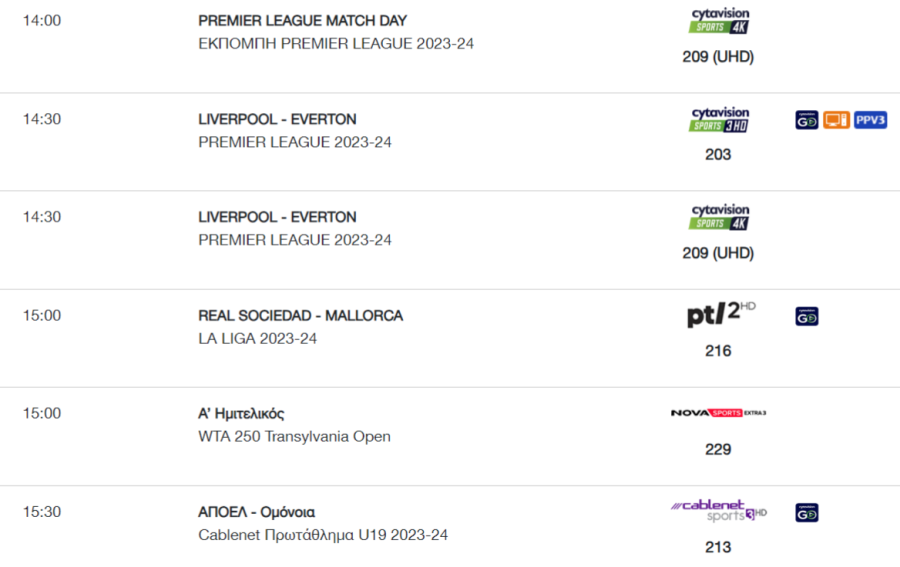Click the GO icon for ΑΠΟΕΛ - Ομόνοια
The width and height of the screenshot is (900, 567).
point(806,512)
